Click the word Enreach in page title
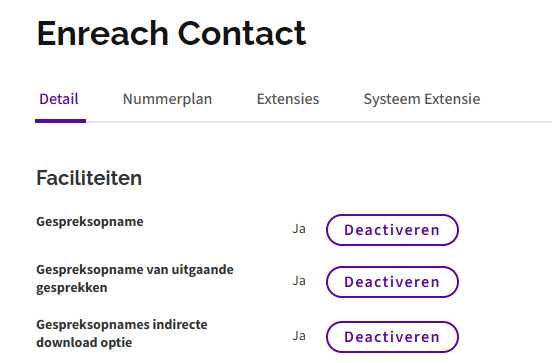Screen dimensions: 552x363 102,33
